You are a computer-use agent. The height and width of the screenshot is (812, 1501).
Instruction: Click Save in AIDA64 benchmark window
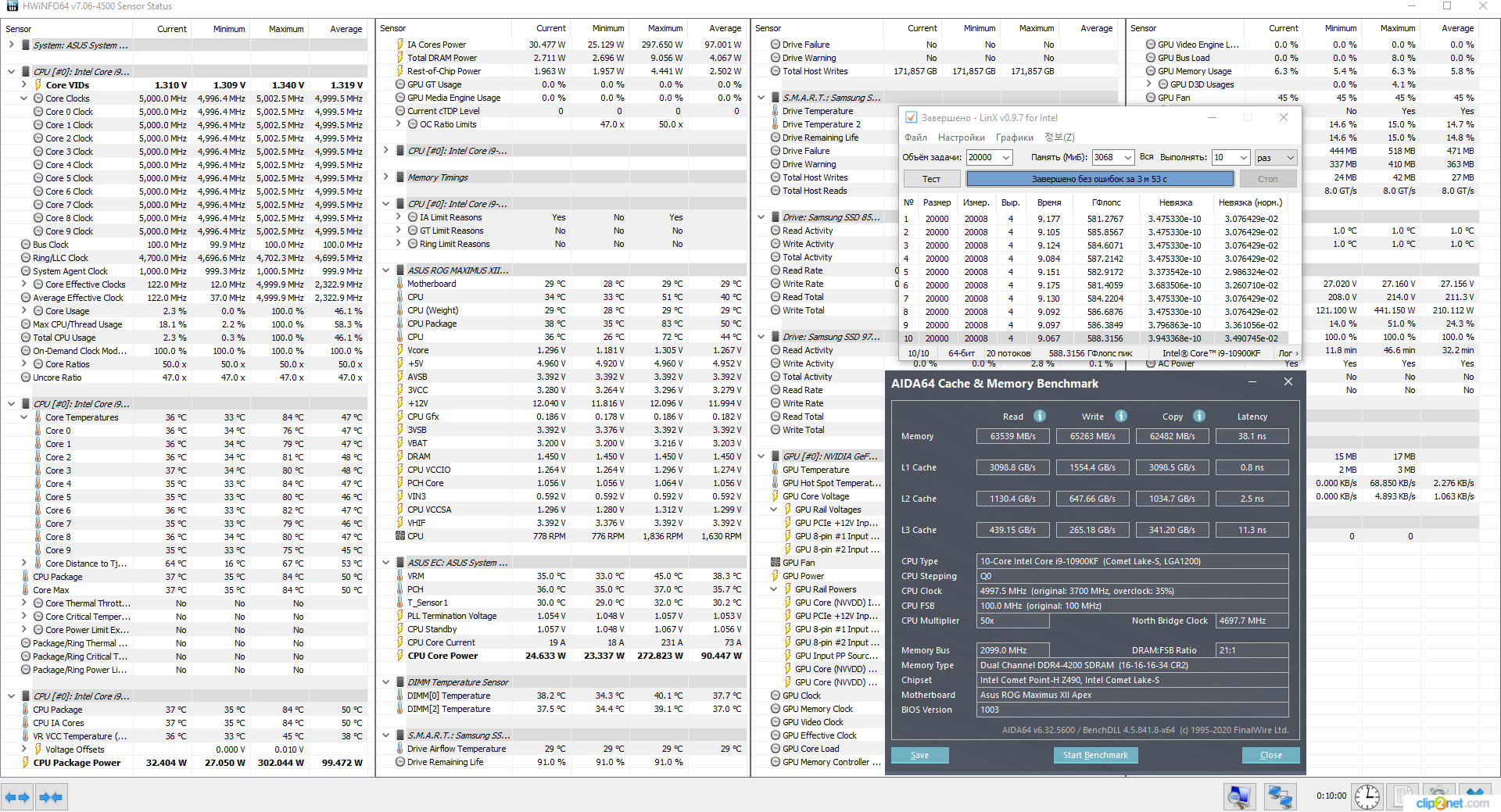919,755
